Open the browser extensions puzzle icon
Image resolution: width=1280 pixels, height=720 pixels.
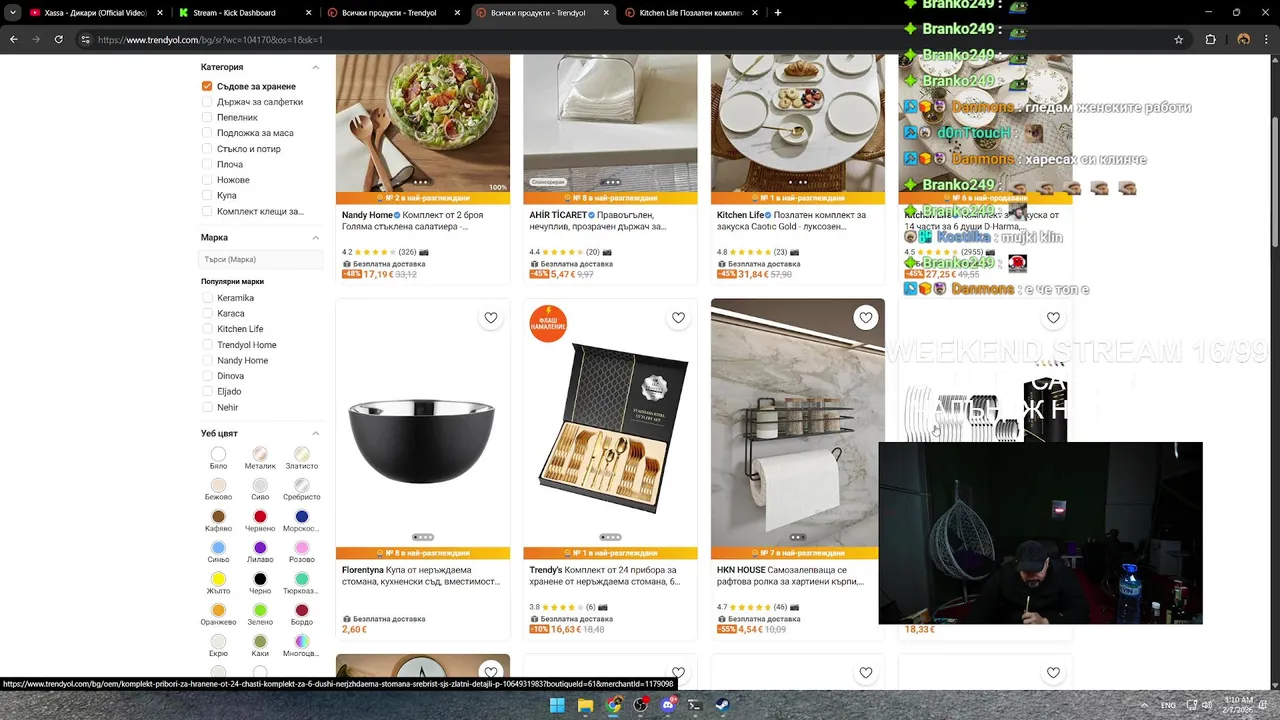(x=1211, y=39)
